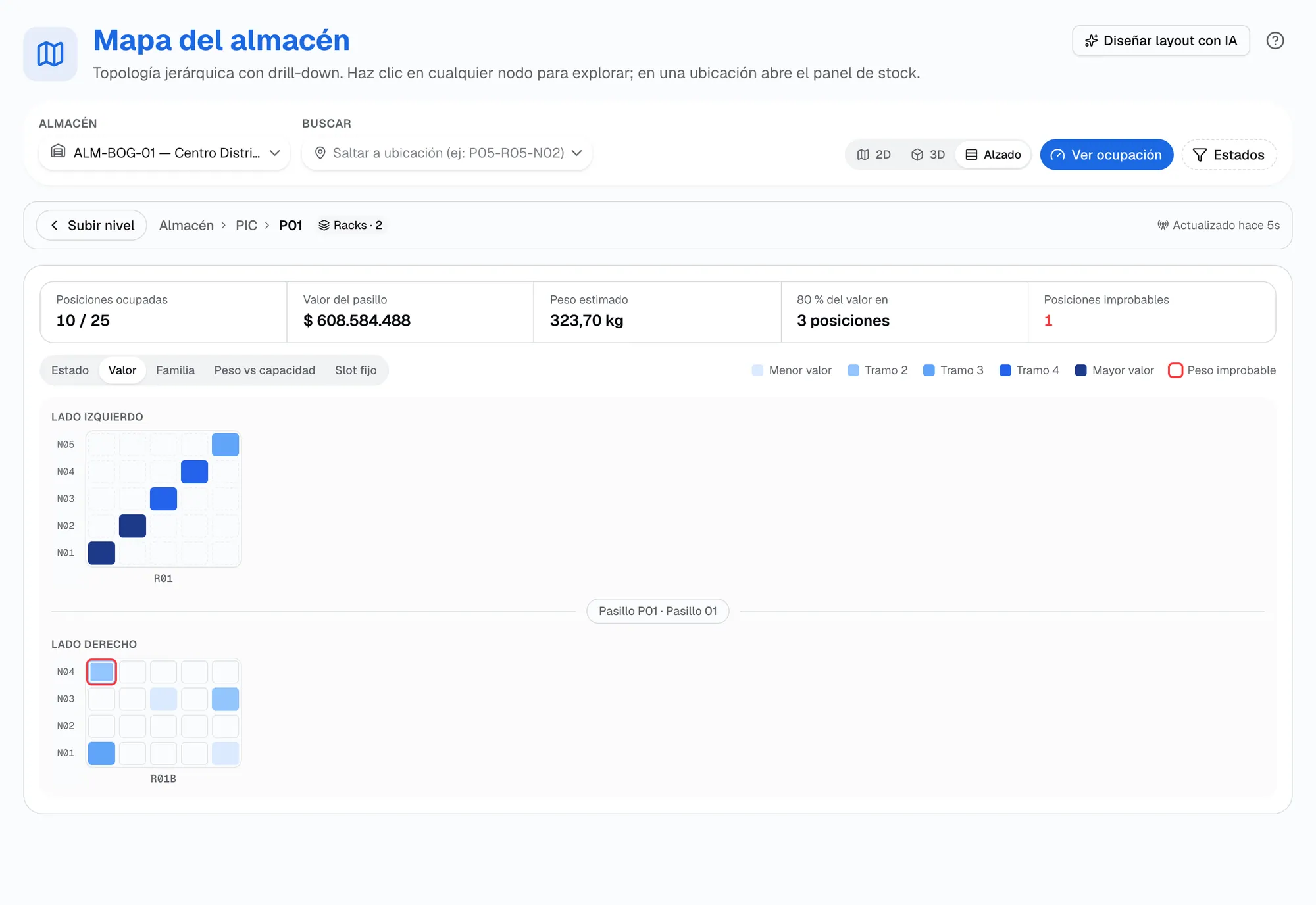Switch to 3D view
Viewport: 1316px width, 905px height.
click(928, 155)
